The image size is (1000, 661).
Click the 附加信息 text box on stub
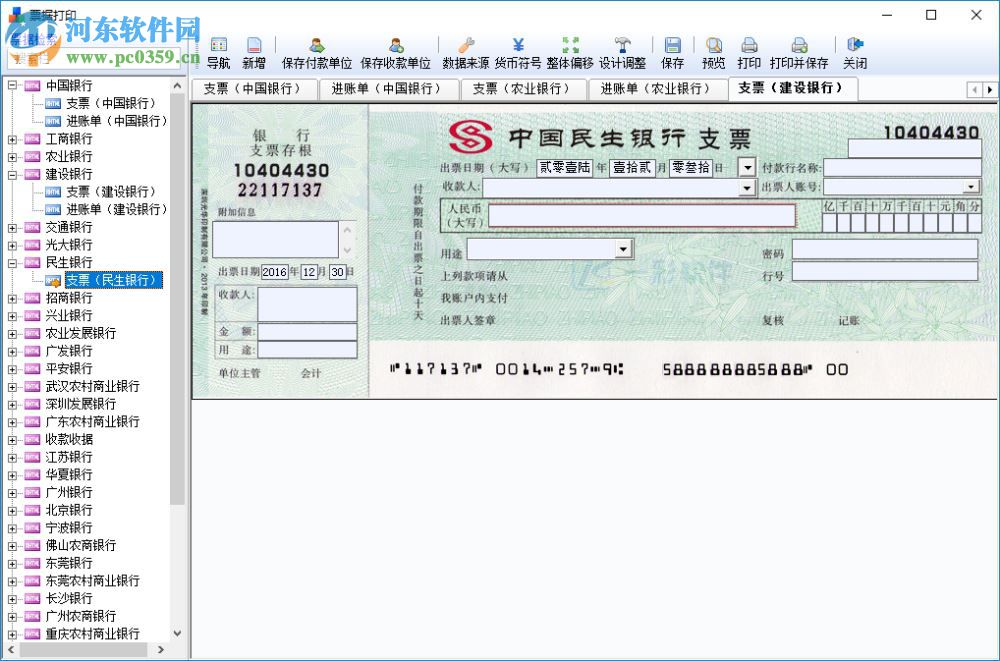pyautogui.click(x=276, y=240)
